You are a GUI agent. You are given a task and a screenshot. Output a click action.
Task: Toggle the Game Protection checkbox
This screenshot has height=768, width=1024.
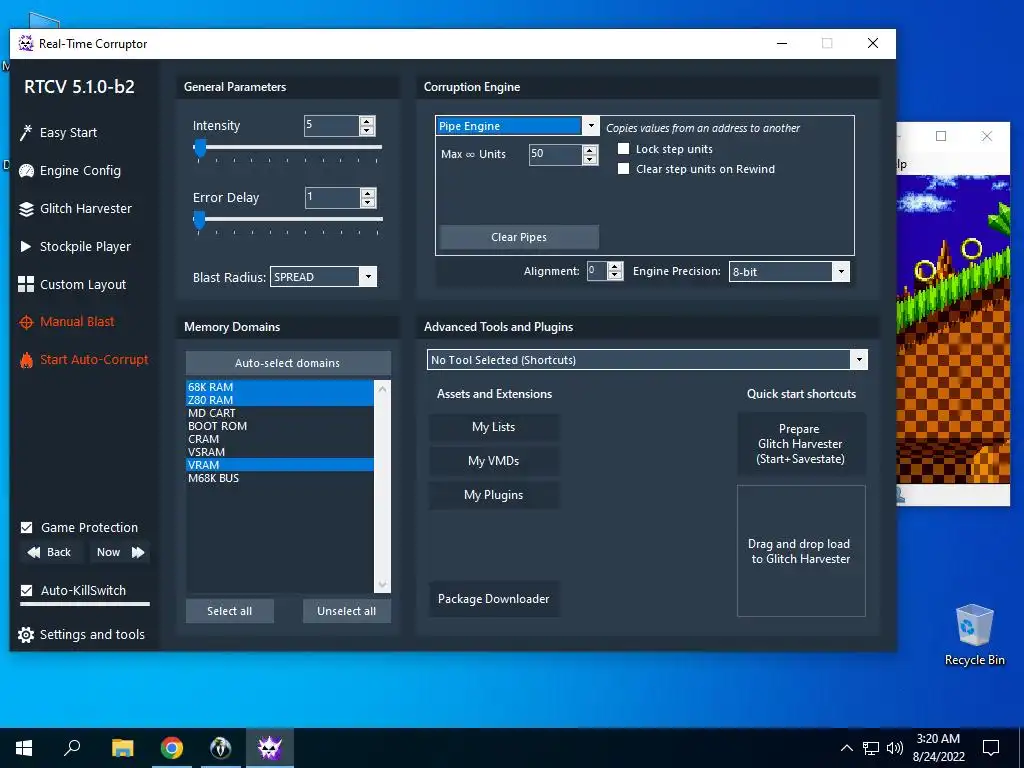coord(27,528)
